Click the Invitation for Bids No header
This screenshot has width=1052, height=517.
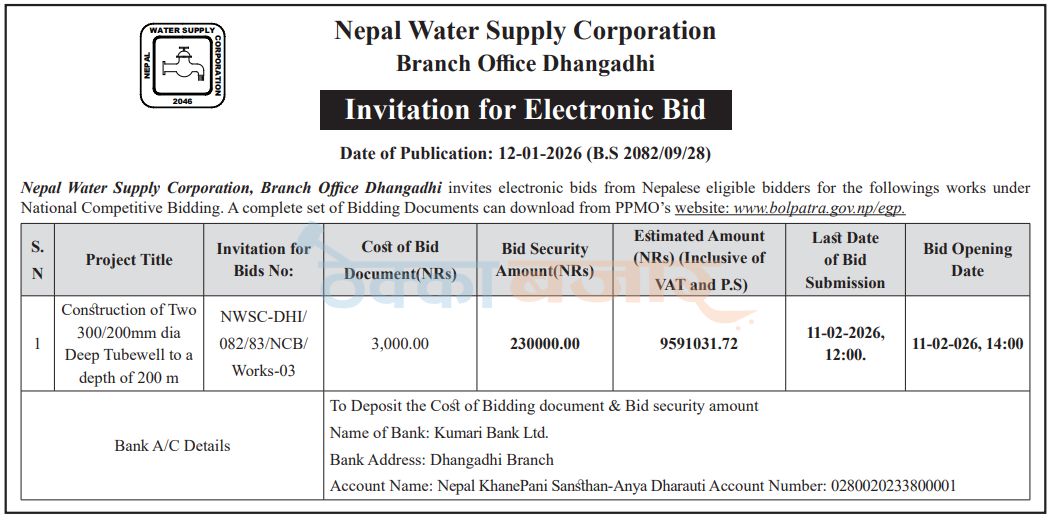[263, 260]
